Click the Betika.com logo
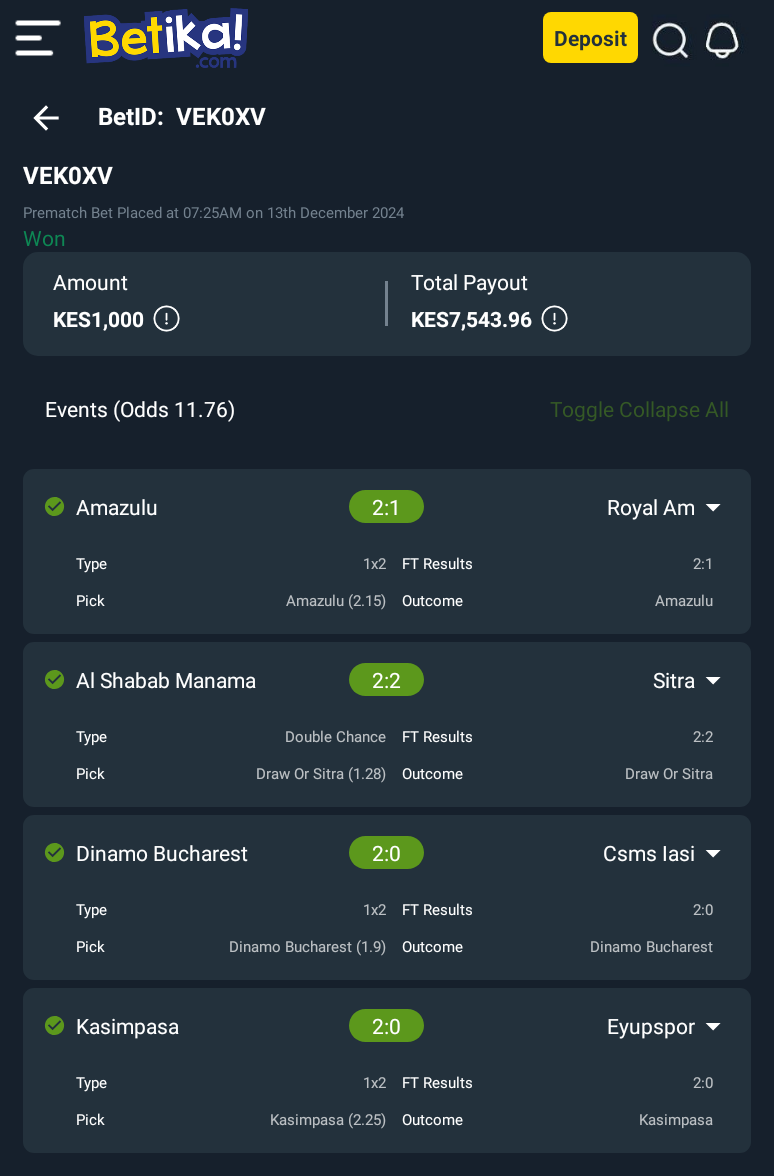Screen dimensions: 774x1176 tap(166, 38)
